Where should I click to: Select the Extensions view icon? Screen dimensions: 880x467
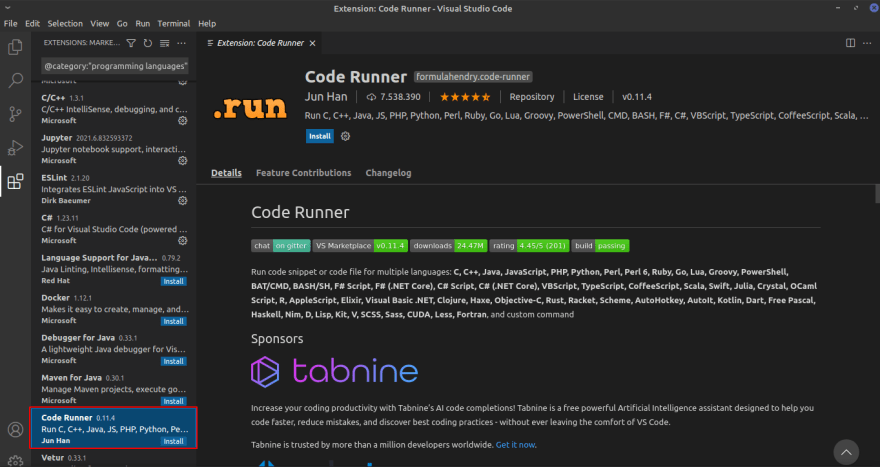pyautogui.click(x=15, y=181)
